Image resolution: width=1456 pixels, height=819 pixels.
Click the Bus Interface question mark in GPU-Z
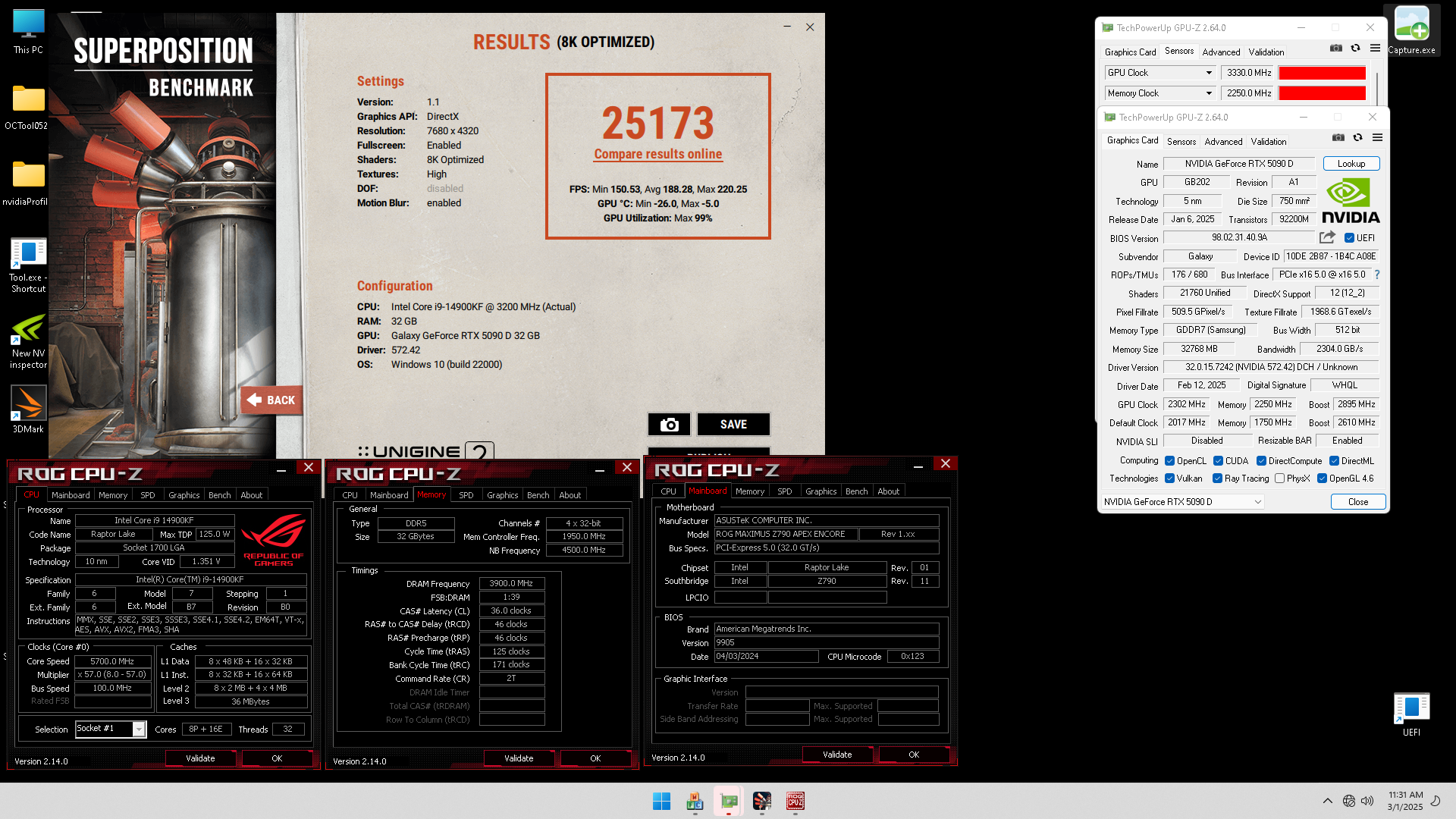click(x=1377, y=275)
